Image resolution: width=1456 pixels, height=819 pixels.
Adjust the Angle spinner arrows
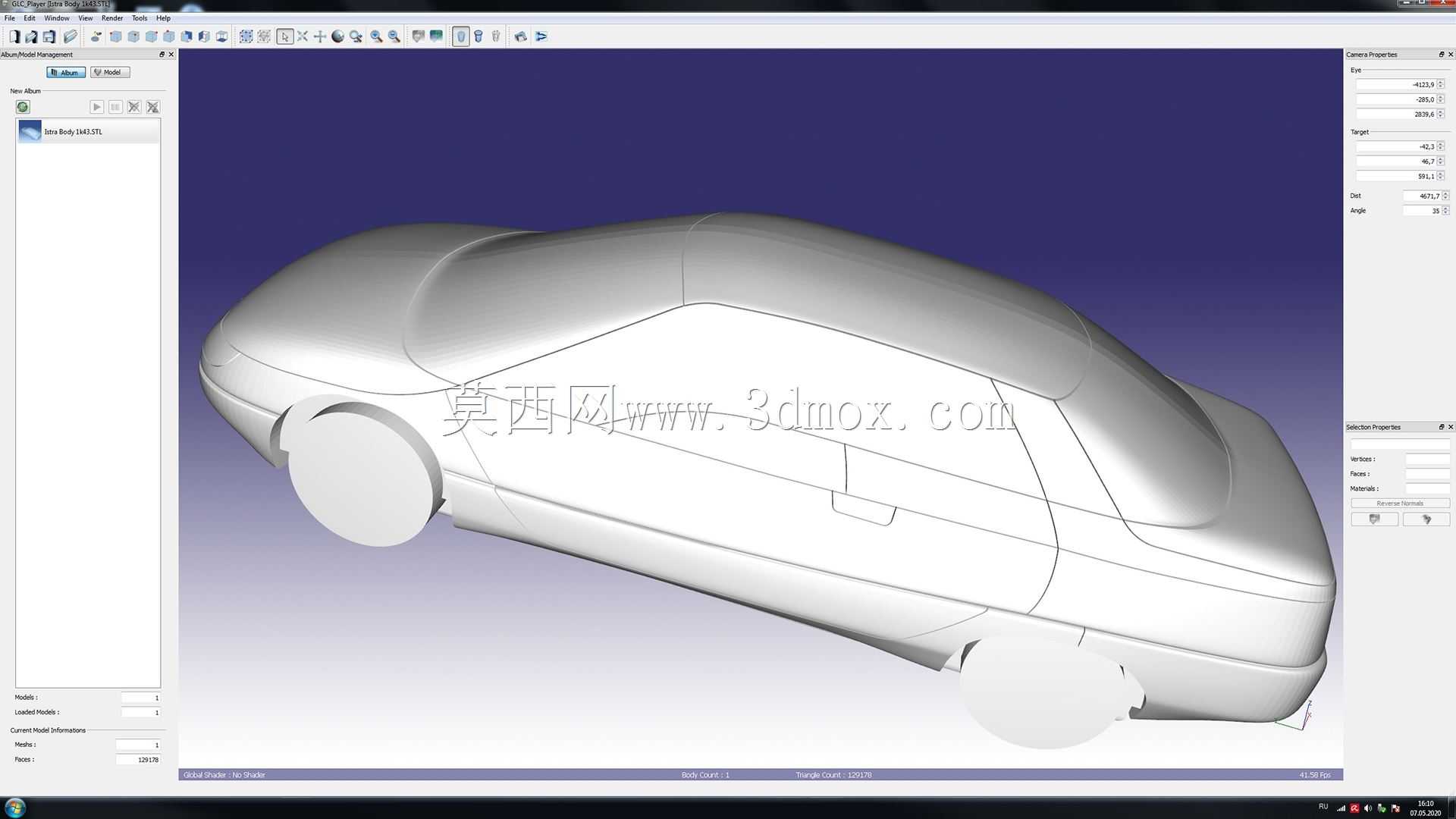[1445, 210]
